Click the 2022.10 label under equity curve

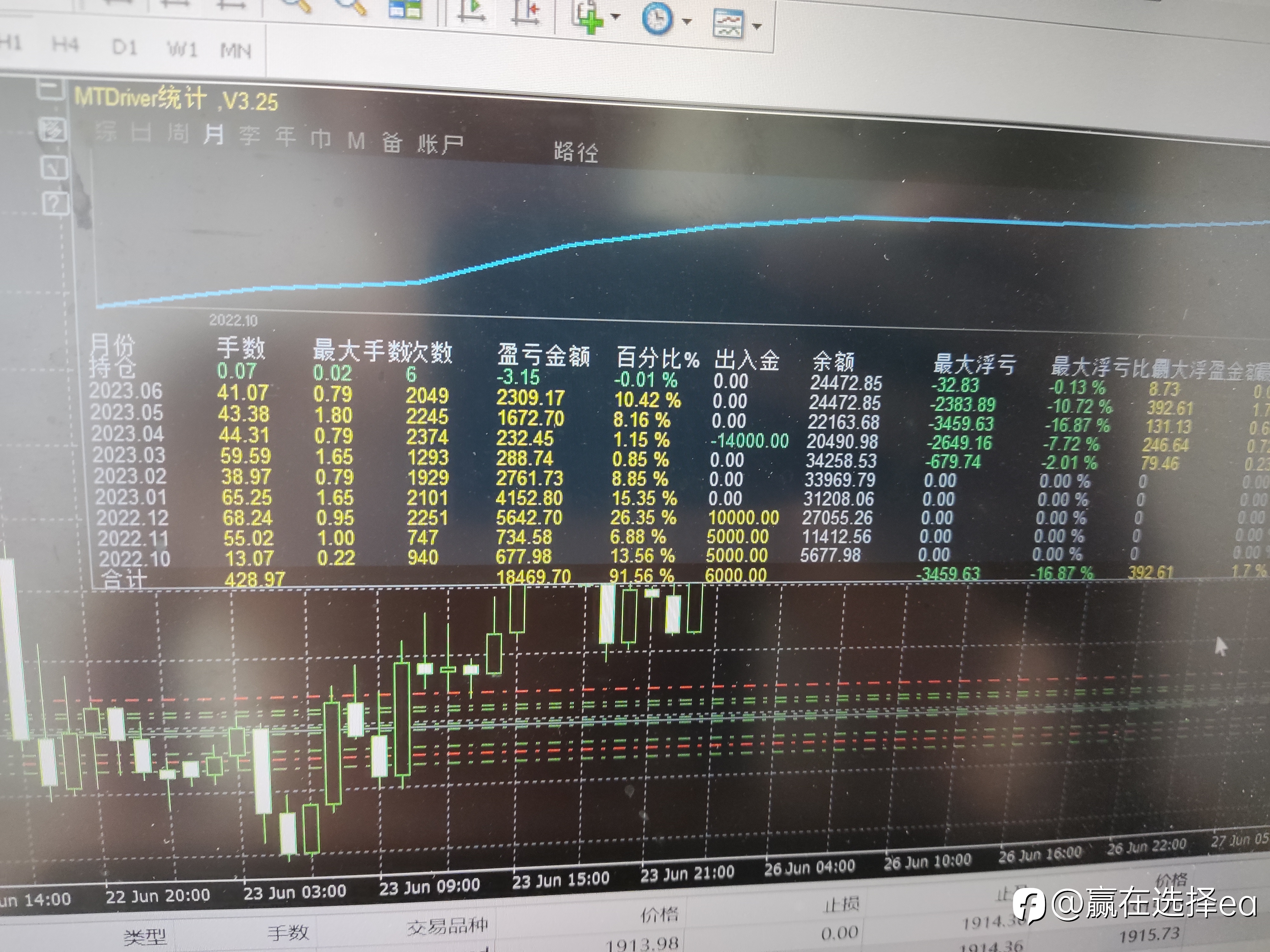click(x=233, y=320)
